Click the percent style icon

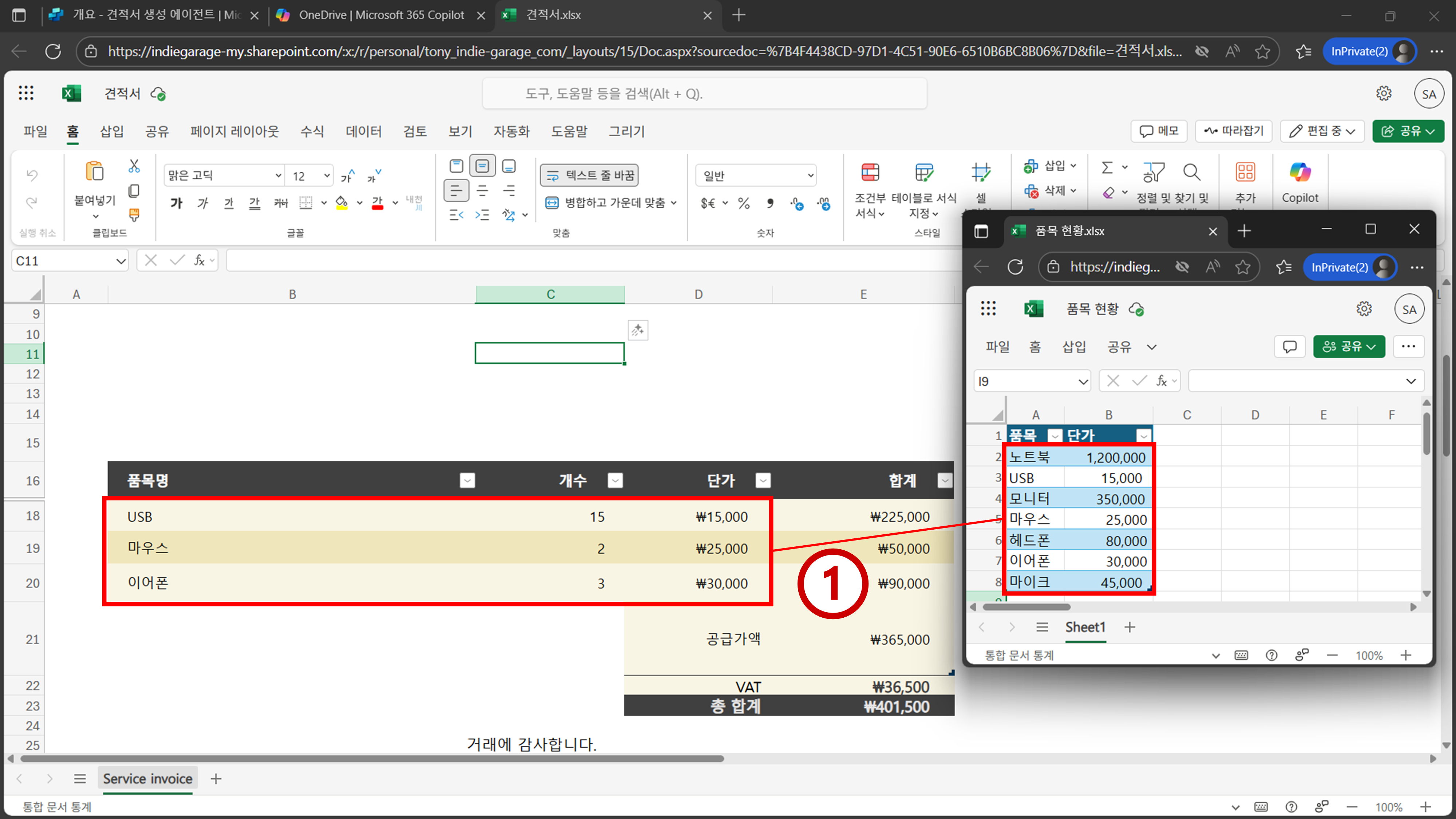click(744, 203)
